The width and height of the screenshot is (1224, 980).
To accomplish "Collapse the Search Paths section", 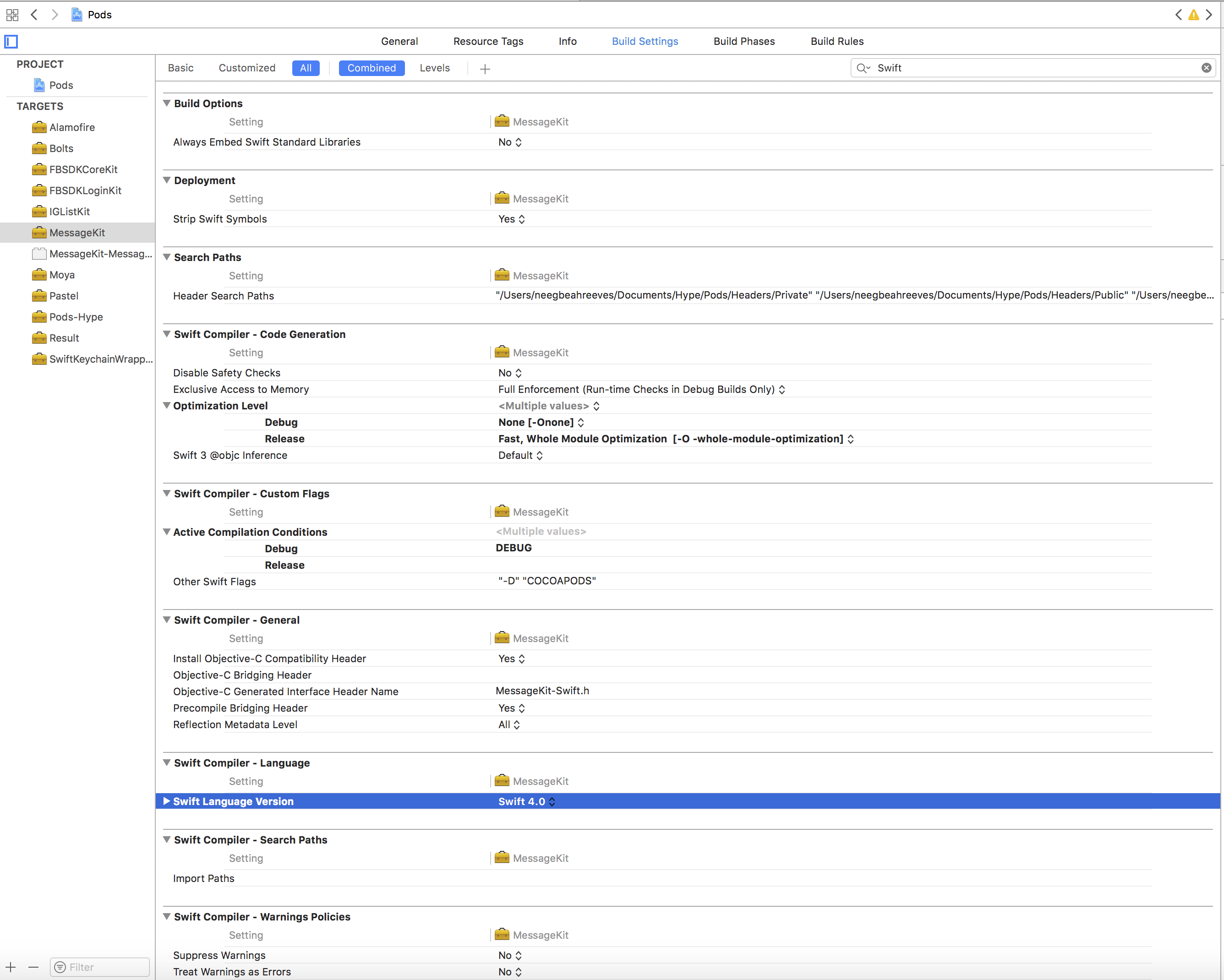I will [167, 257].
